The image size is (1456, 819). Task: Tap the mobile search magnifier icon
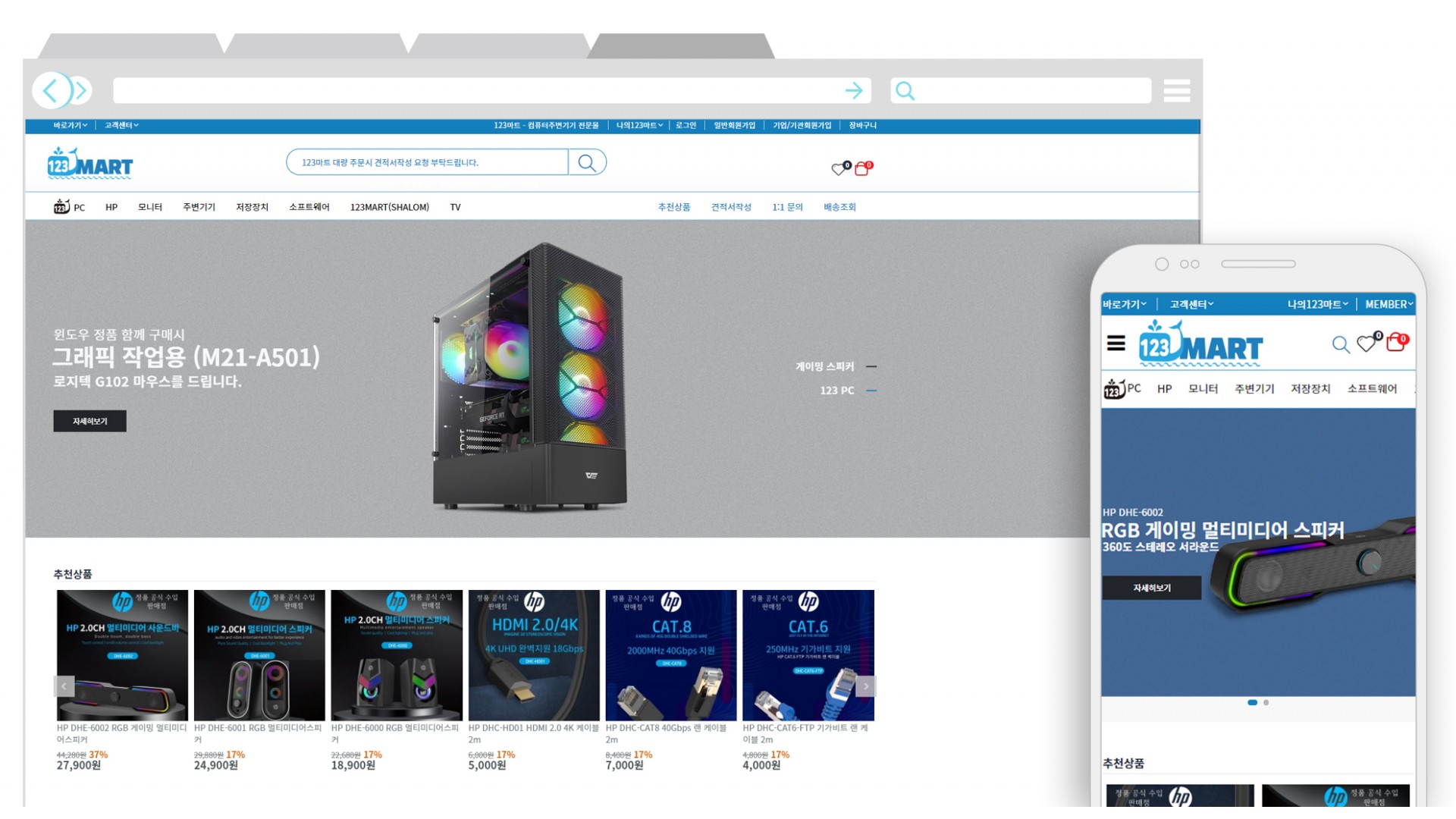coord(1341,345)
